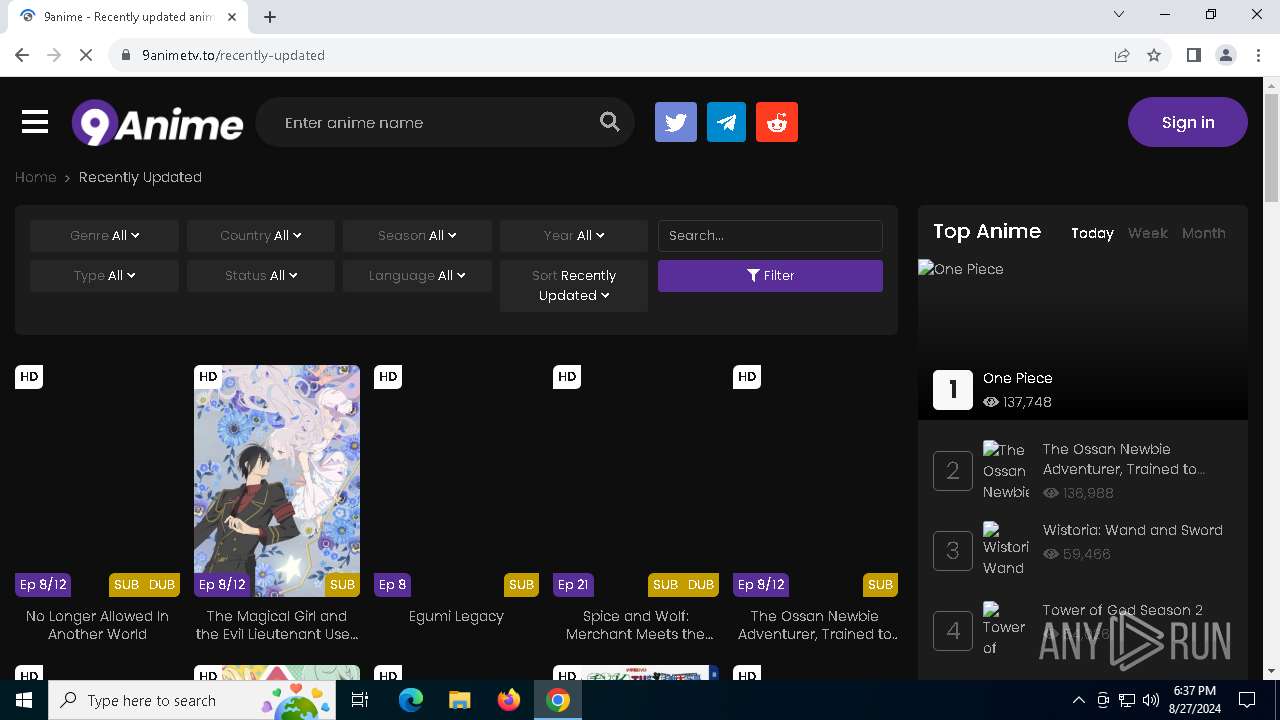Open Task View on the taskbar
1280x720 pixels.
pos(360,700)
